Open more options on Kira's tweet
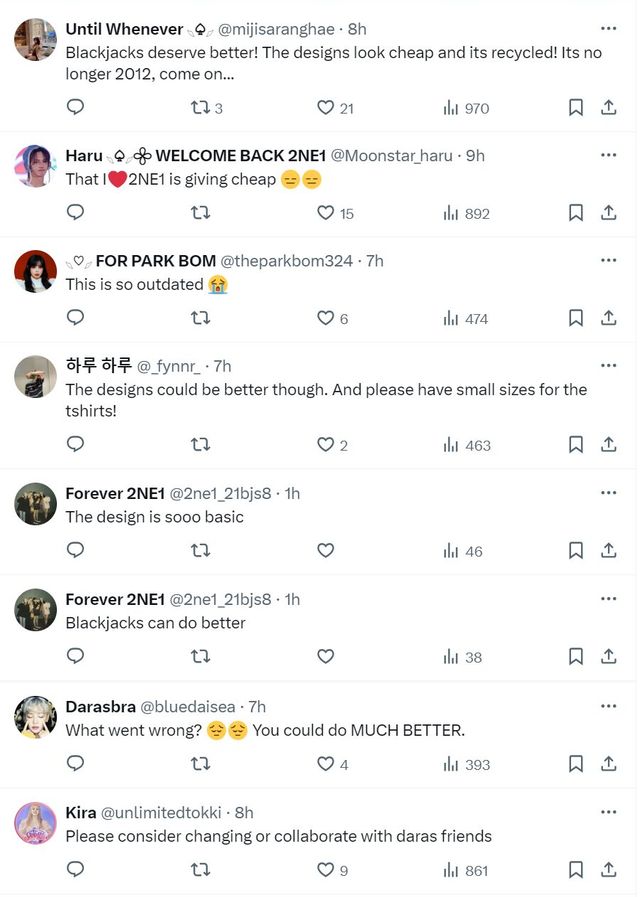The image size is (640, 897). (x=608, y=812)
